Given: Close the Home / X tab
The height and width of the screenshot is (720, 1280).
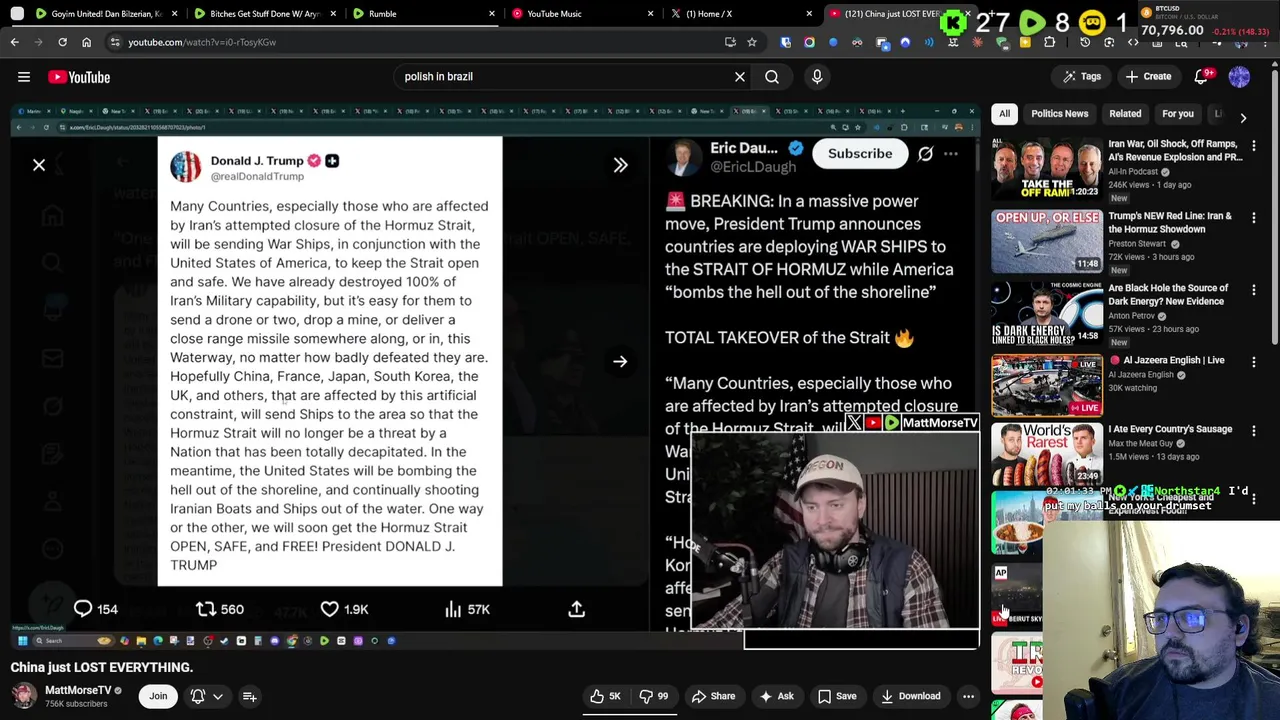Looking at the screenshot, I should [x=809, y=14].
